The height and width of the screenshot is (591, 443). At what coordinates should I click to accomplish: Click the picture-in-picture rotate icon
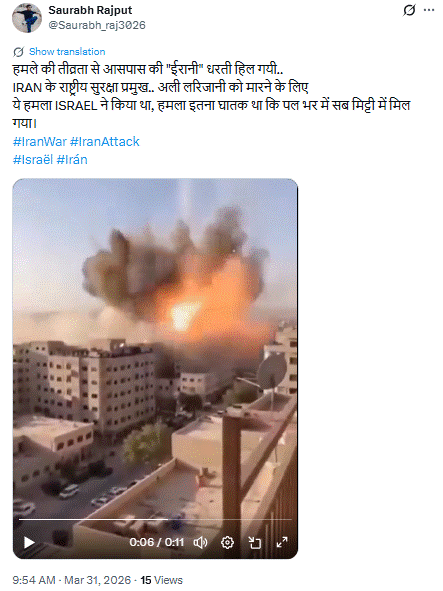point(254,542)
